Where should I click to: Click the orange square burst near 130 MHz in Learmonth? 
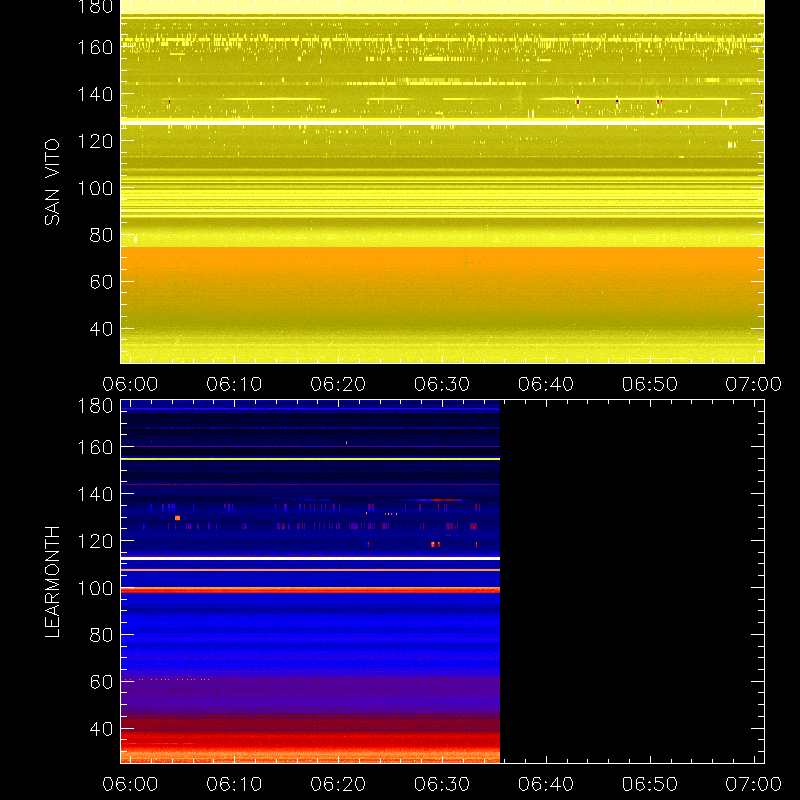pos(177,518)
